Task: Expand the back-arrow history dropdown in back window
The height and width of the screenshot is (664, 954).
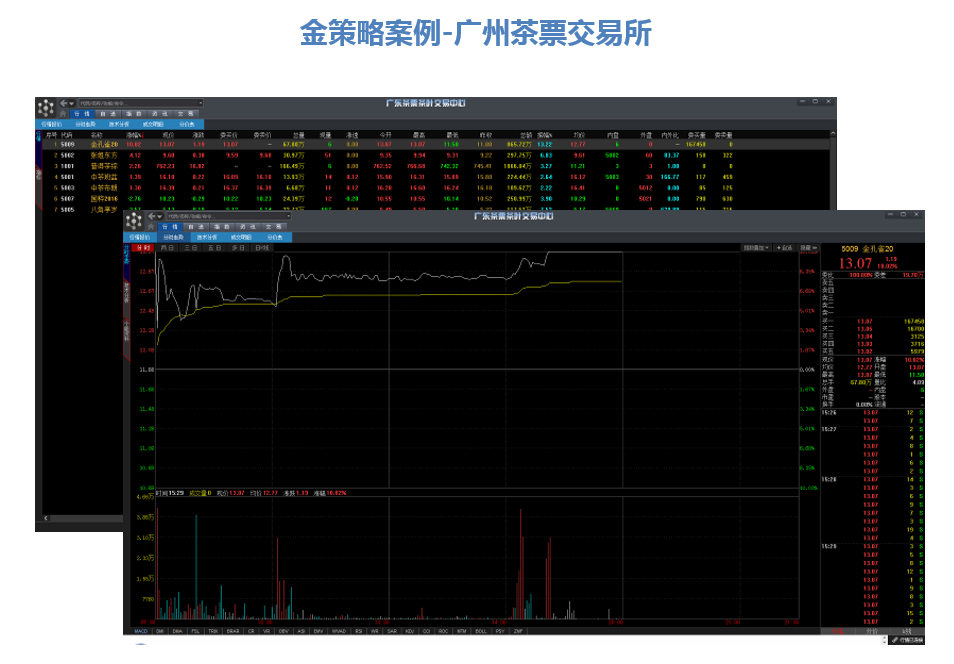Action: tap(72, 103)
